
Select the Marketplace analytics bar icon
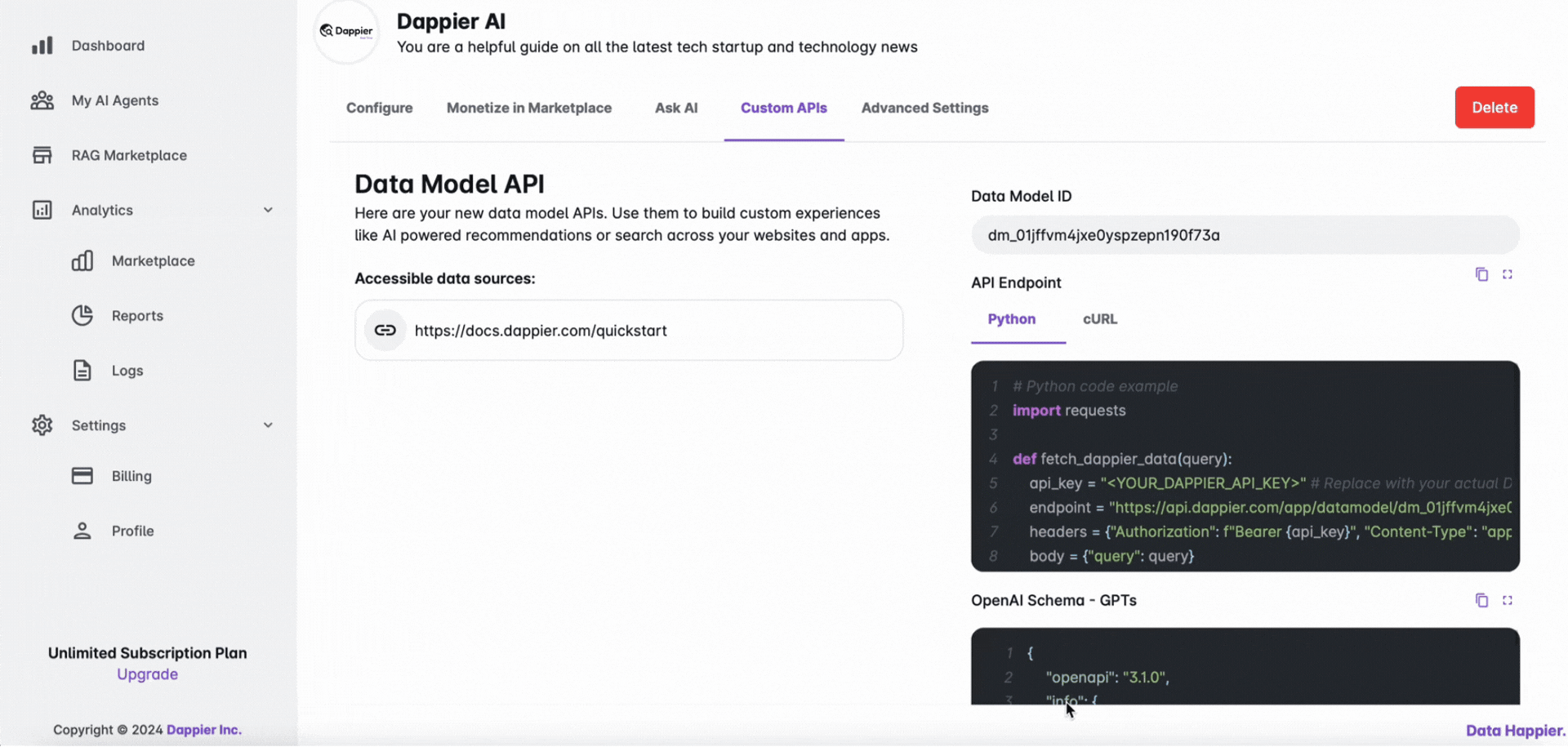[x=82, y=260]
